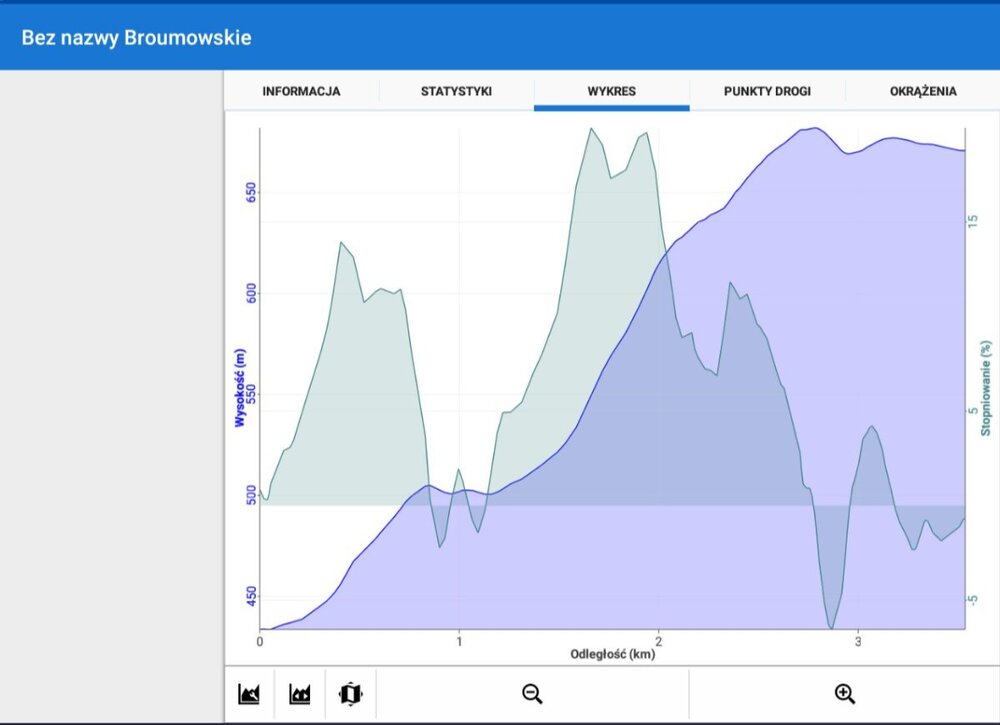Show the Okrążenia tab
The height and width of the screenshot is (725, 1000).
(x=922, y=91)
